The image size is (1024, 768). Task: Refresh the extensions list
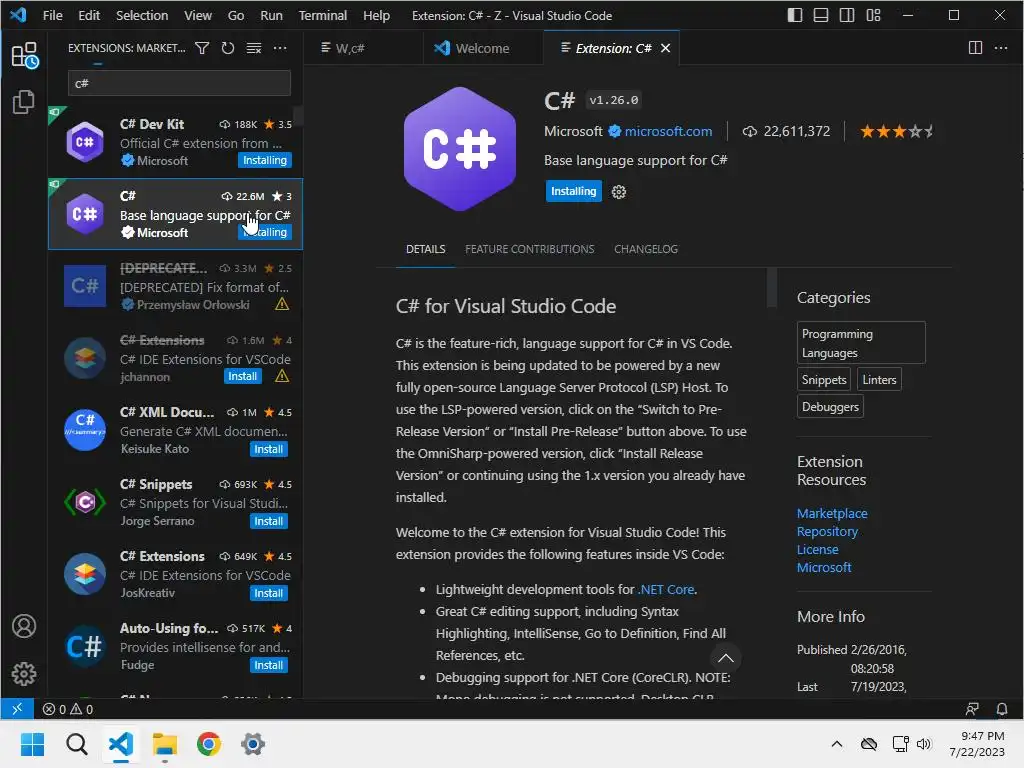coord(228,48)
